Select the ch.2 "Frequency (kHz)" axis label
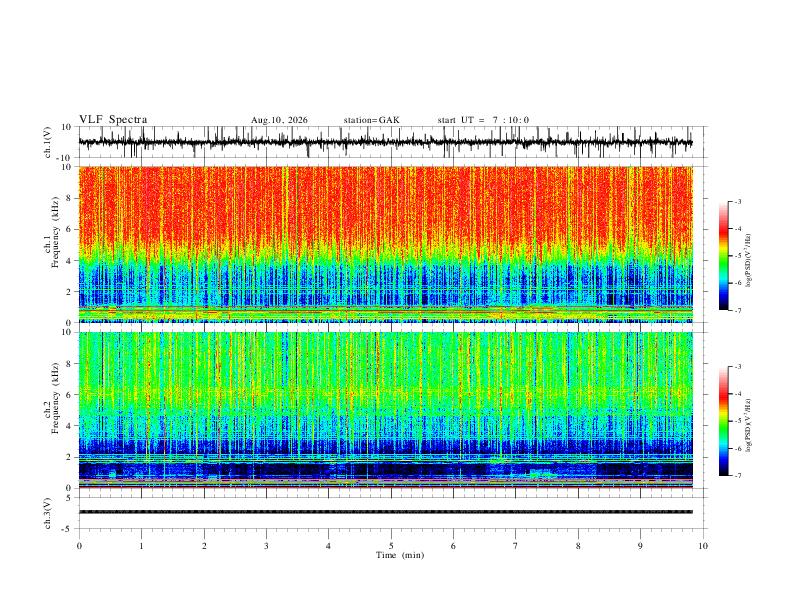The image size is (792, 612). pyautogui.click(x=55, y=397)
